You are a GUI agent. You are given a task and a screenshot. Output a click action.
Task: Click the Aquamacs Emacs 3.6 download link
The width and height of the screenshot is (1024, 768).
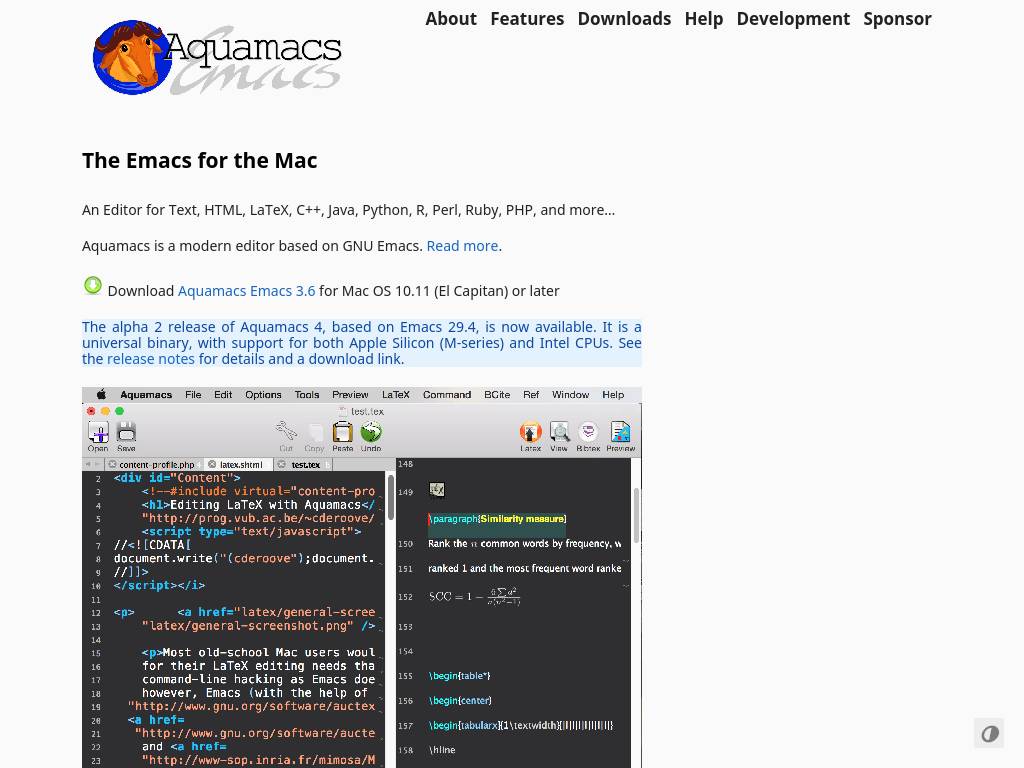[x=246, y=291]
